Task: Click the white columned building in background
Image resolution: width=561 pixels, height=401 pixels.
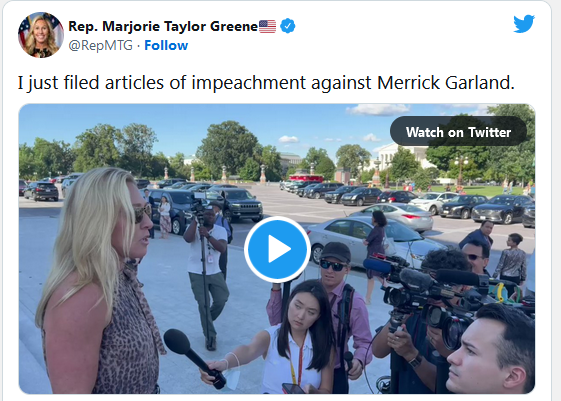Action: click(403, 156)
